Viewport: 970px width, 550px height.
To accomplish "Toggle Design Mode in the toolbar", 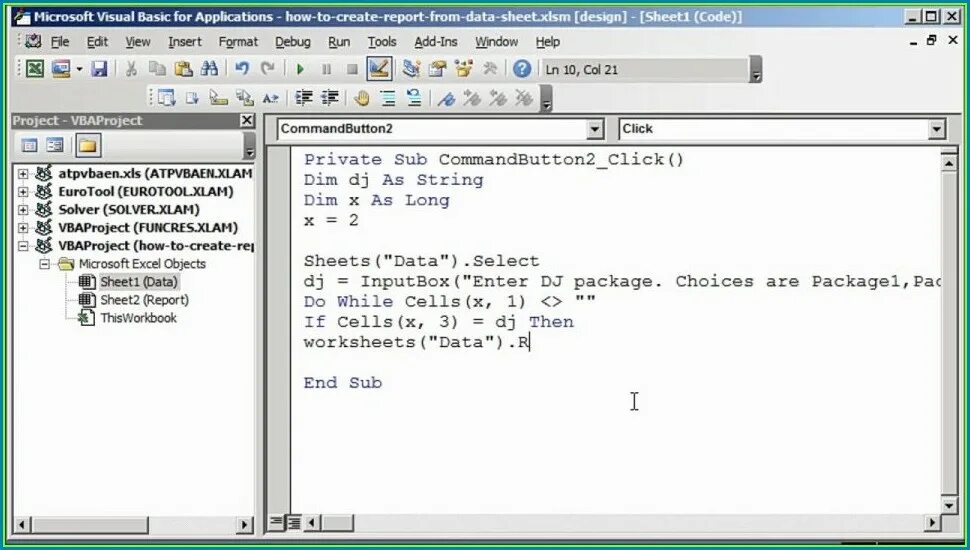I will pyautogui.click(x=379, y=69).
